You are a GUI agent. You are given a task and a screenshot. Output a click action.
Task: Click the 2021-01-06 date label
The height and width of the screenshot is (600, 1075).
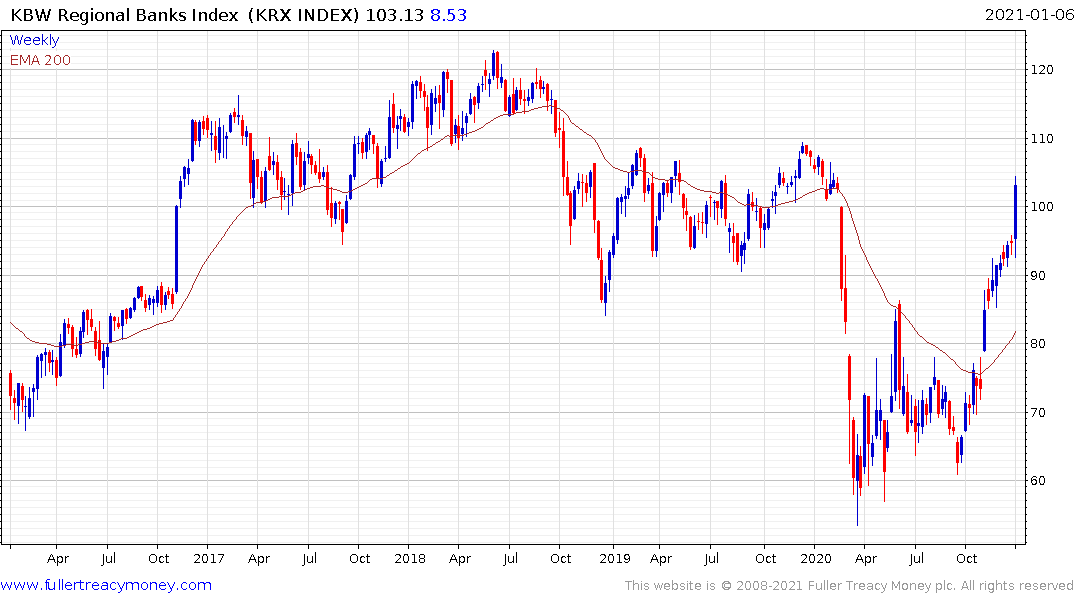(1029, 14)
